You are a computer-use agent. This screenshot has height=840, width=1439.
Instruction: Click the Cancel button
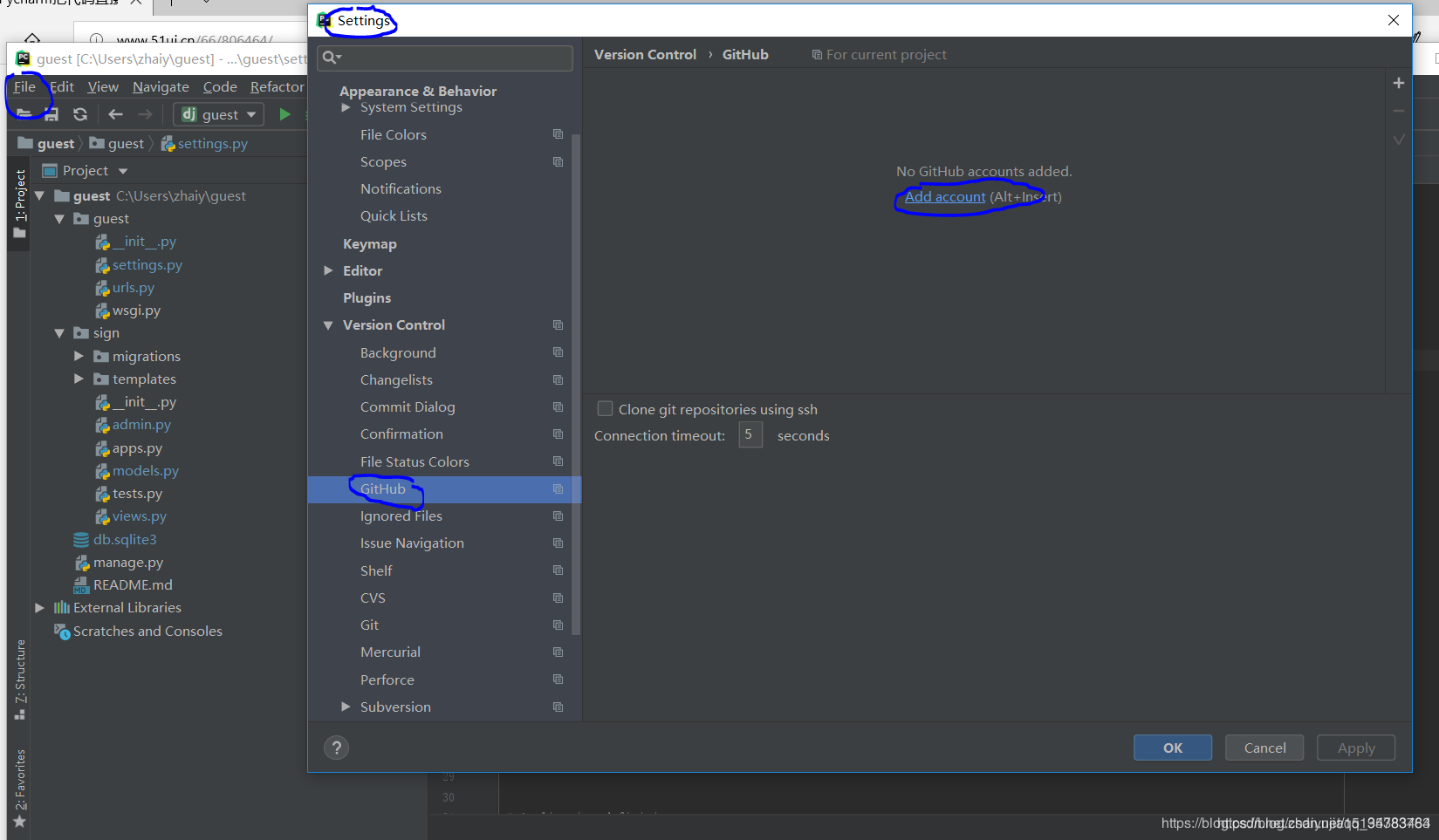tap(1264, 748)
